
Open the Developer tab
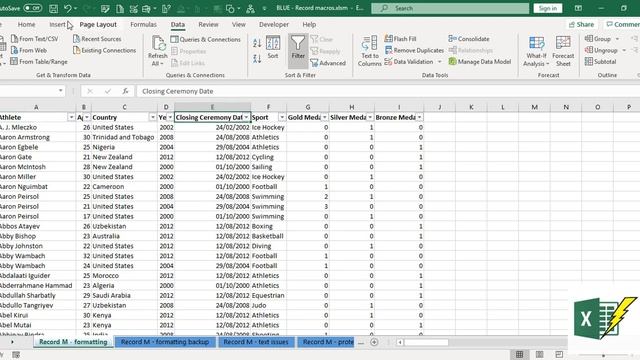point(274,24)
